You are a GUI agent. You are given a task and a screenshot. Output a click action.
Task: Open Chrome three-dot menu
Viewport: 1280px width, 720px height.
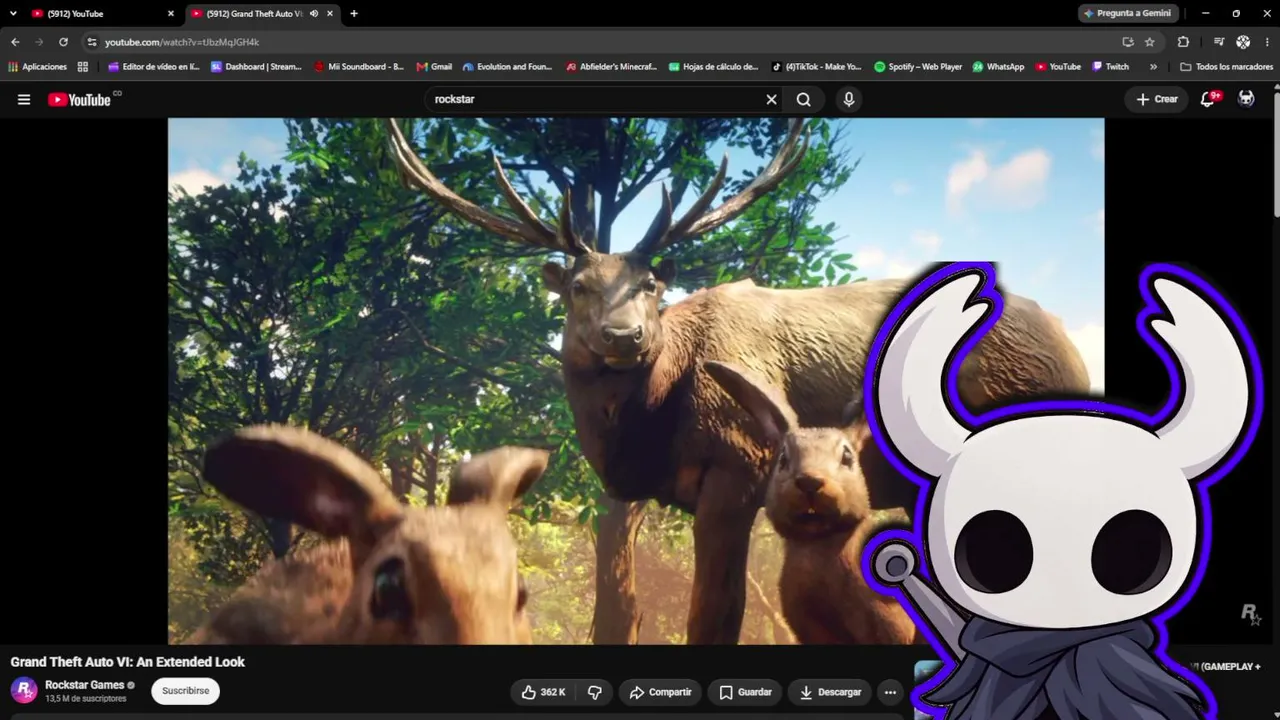[1266, 42]
